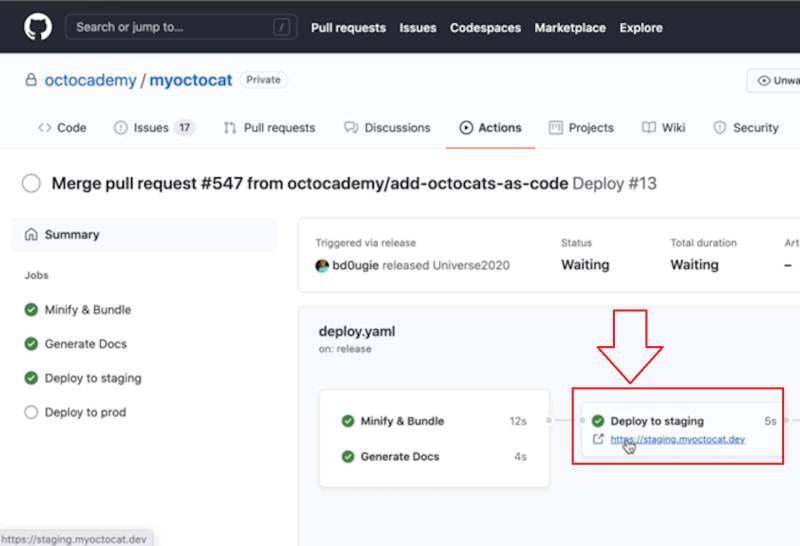The width and height of the screenshot is (800, 546).
Task: Click the 12s duration of Minify & Bundle
Action: 518,421
